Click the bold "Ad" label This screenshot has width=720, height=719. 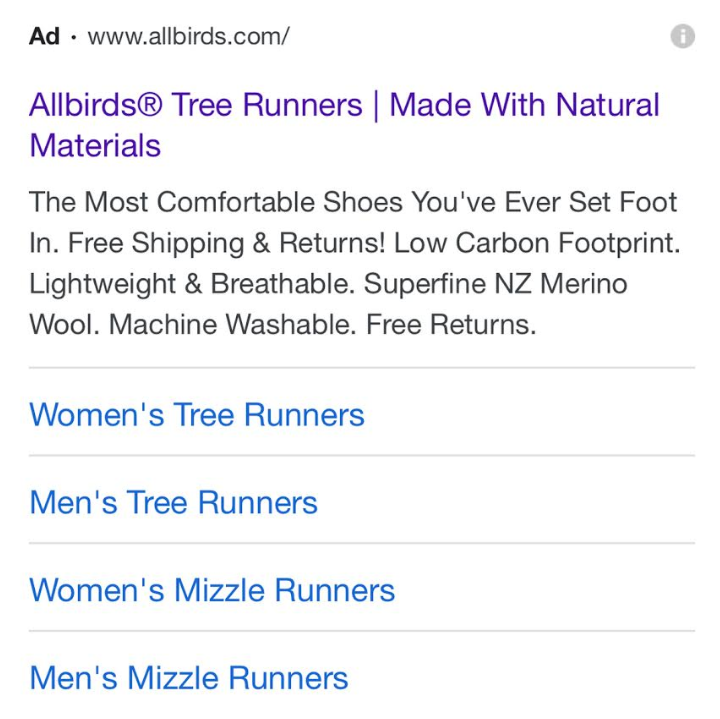pos(44,37)
